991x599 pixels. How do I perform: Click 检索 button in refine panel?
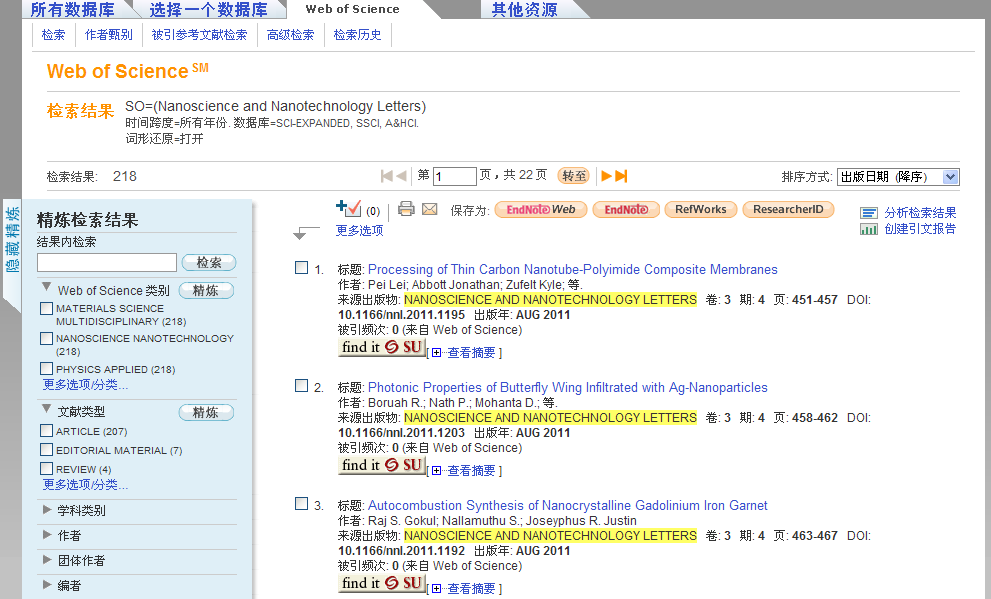(x=209, y=262)
